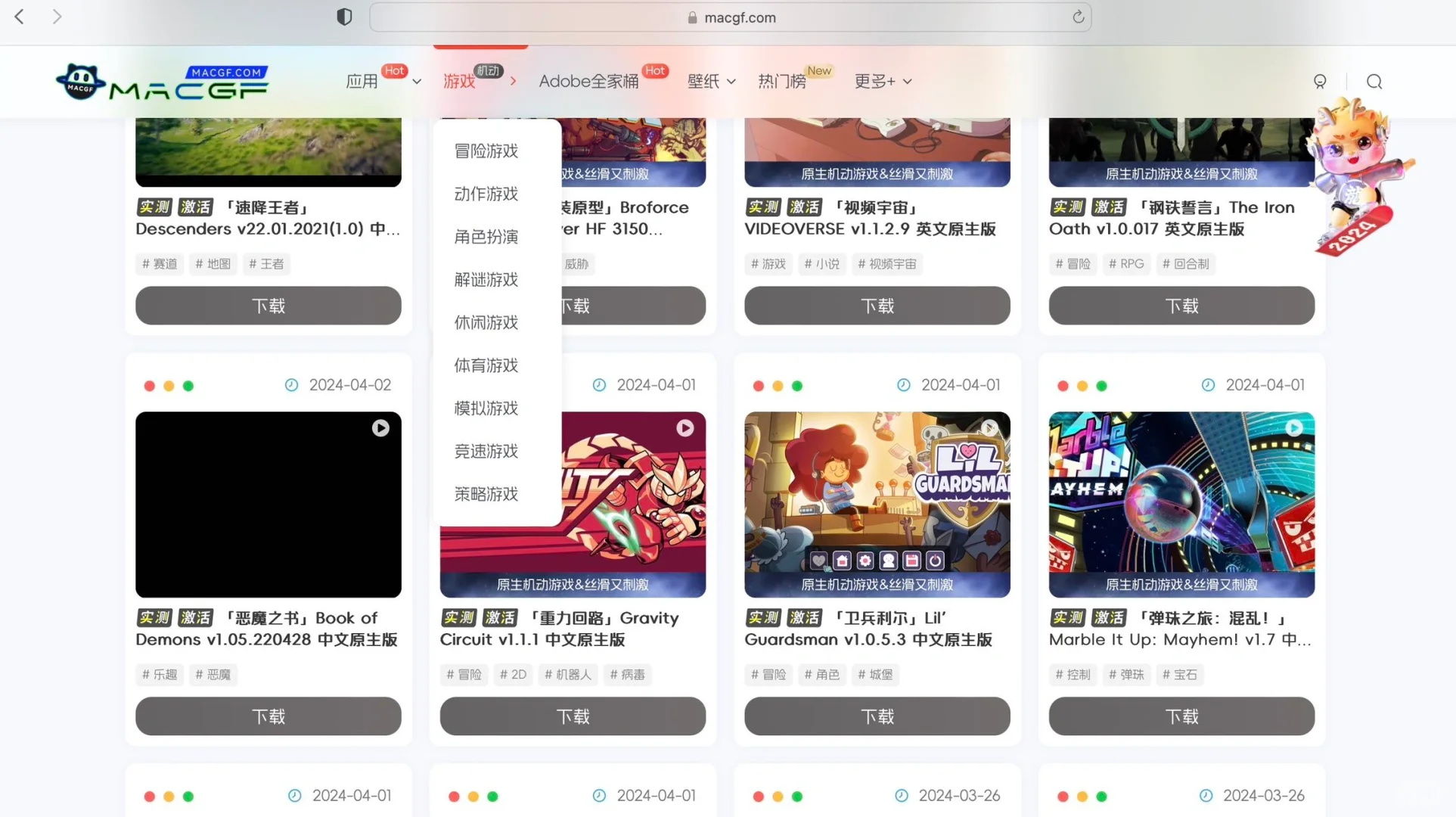This screenshot has height=817, width=1456.
Task: Select 模拟游戏 from the games menu
Action: tap(485, 408)
